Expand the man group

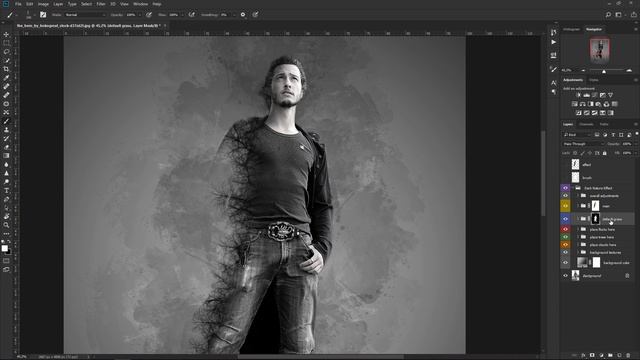pyautogui.click(x=578, y=206)
